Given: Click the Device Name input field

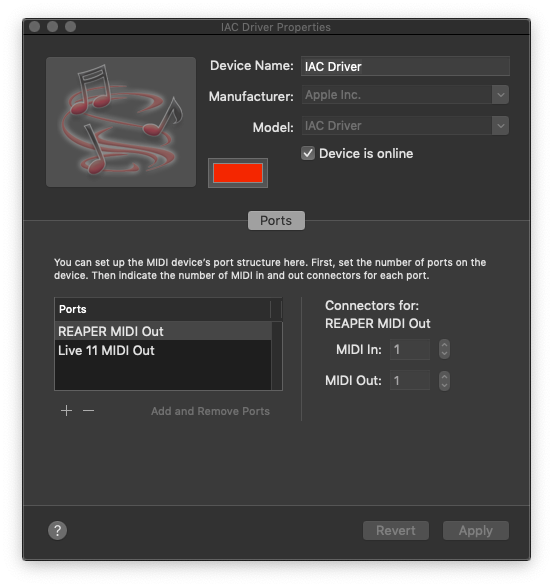Looking at the screenshot, I should [405, 66].
